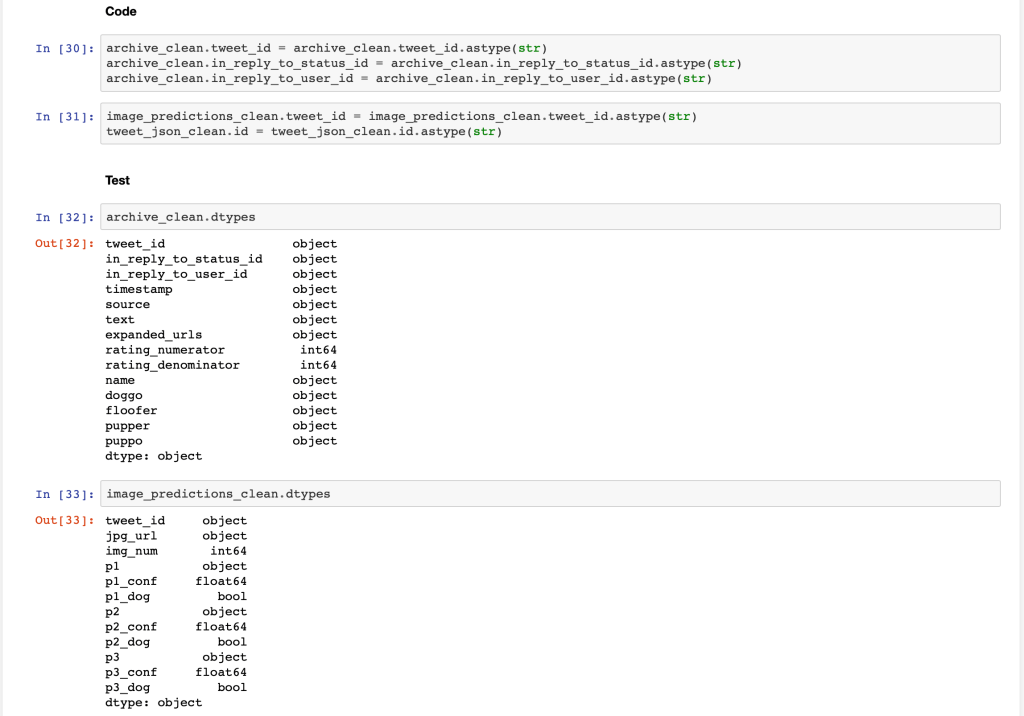The height and width of the screenshot is (716, 1024).
Task: Select the in_reply_to_user_id astype line in cell 30
Action: [408, 78]
